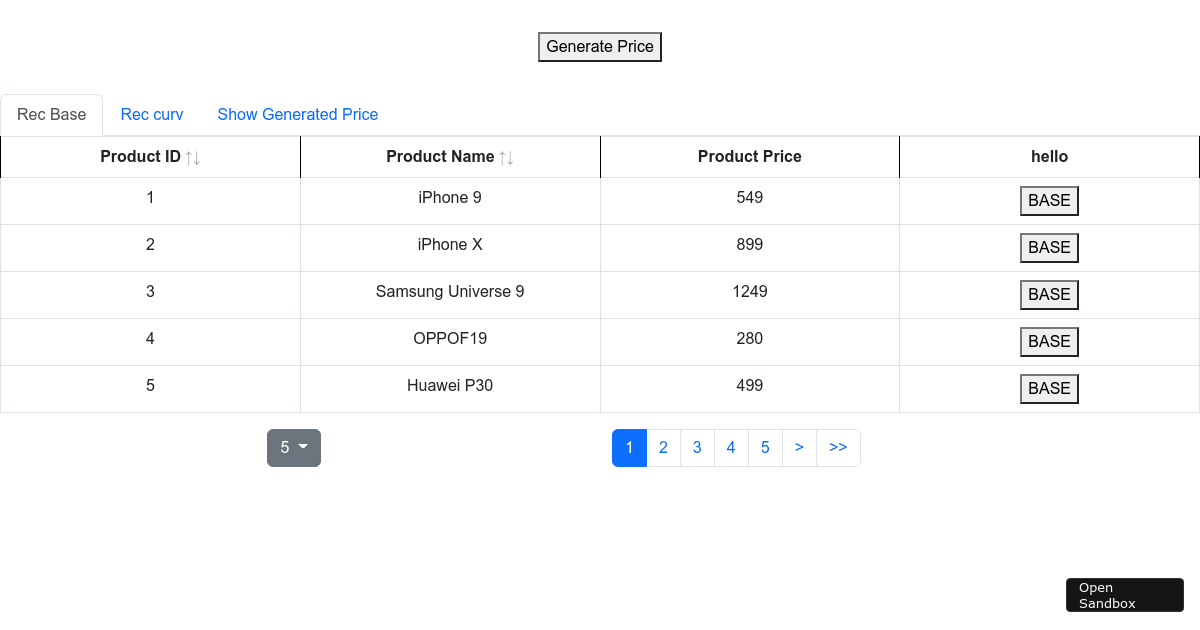Click BASE button for Samsung Universe 9
Viewport: 1200px width, 630px height.
(x=1049, y=295)
